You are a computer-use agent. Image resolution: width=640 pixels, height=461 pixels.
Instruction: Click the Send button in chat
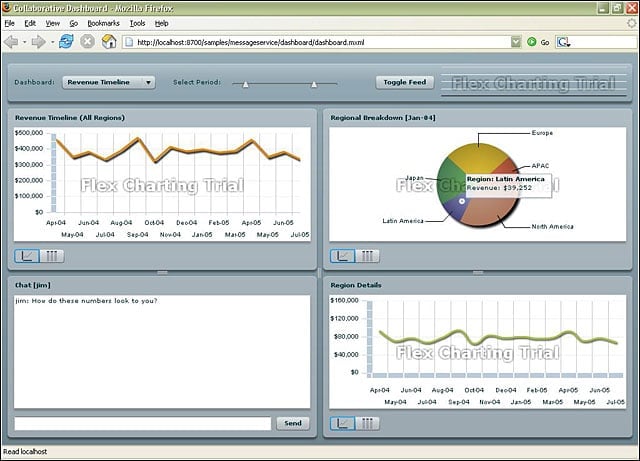point(293,423)
